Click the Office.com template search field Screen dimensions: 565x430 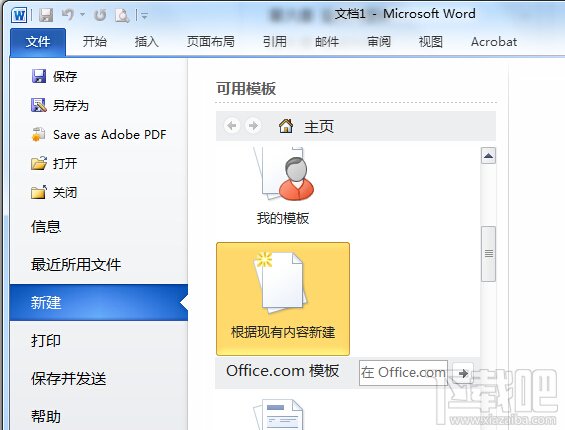click(x=404, y=373)
